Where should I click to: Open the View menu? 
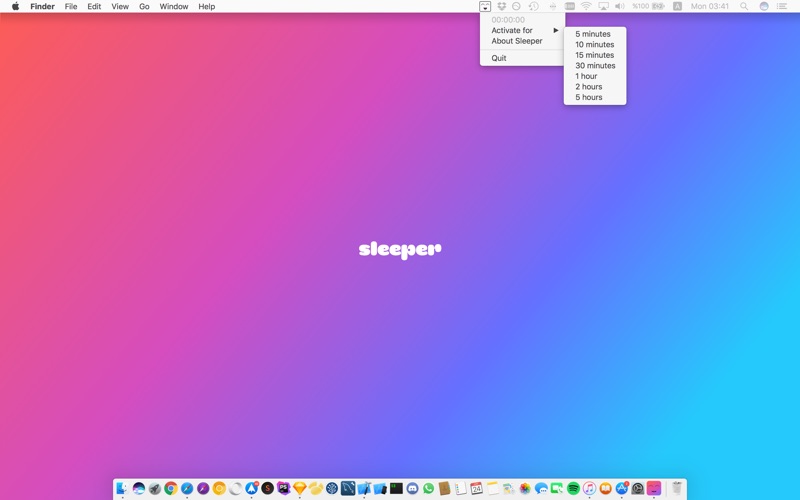pos(120,6)
